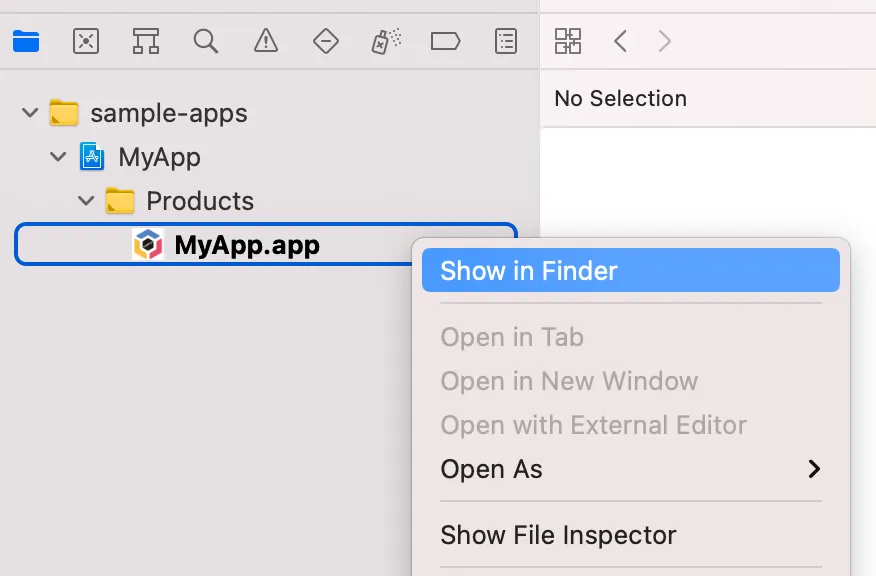Collapse the Products group disclosure arrow
The image size is (876, 576).
point(85,201)
